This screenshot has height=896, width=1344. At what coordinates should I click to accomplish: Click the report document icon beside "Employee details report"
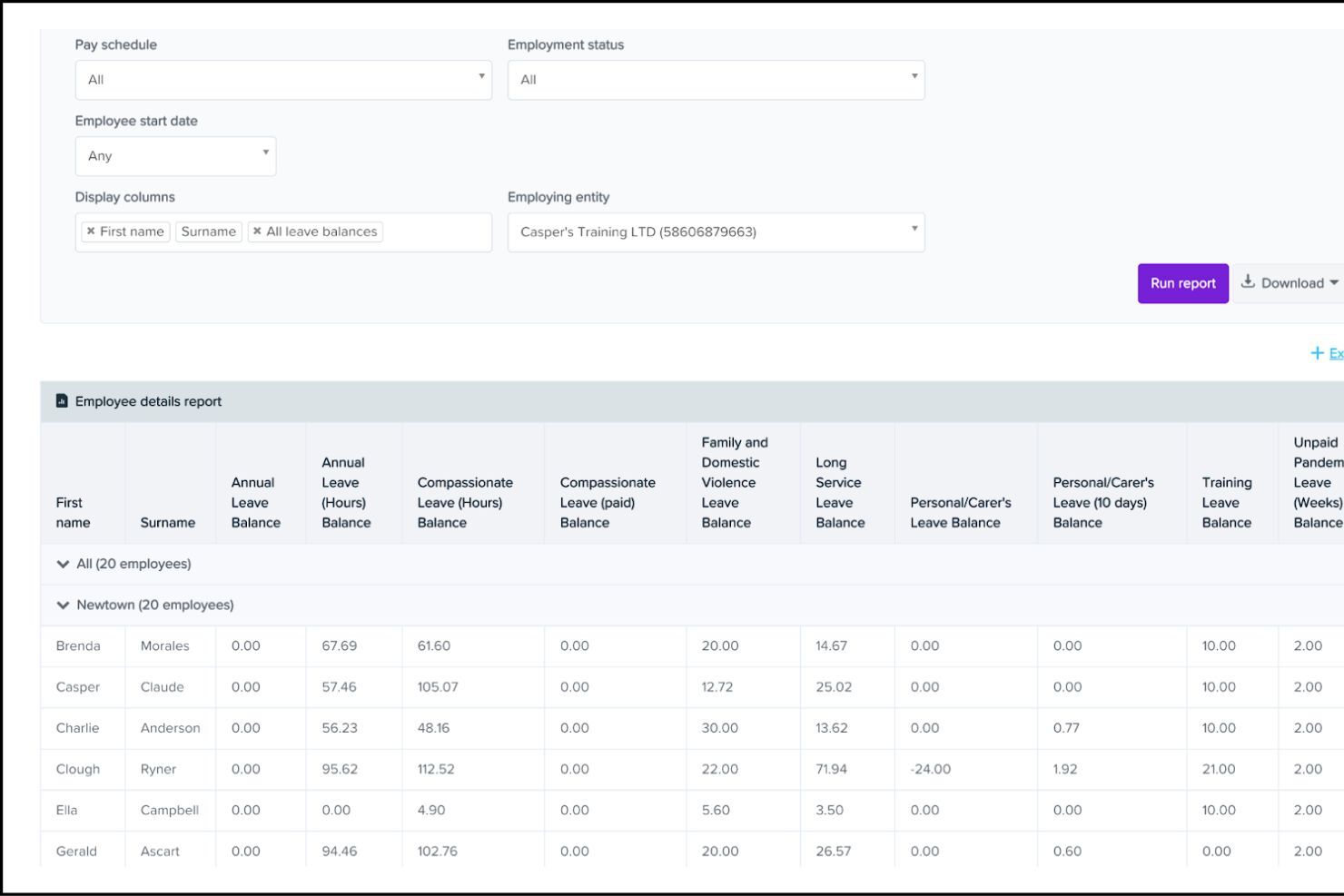click(x=60, y=400)
